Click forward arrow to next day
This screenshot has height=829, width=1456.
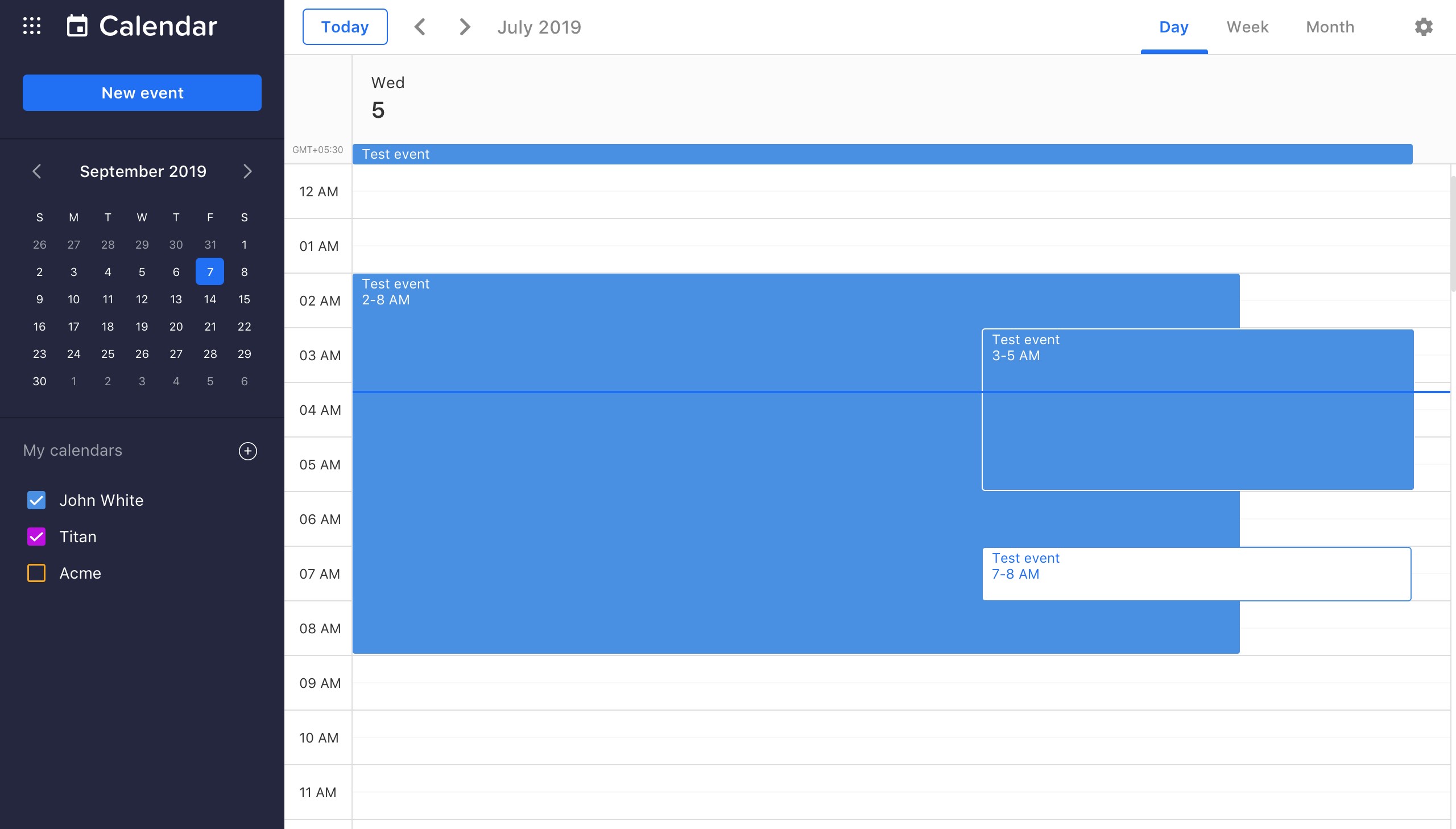(463, 27)
